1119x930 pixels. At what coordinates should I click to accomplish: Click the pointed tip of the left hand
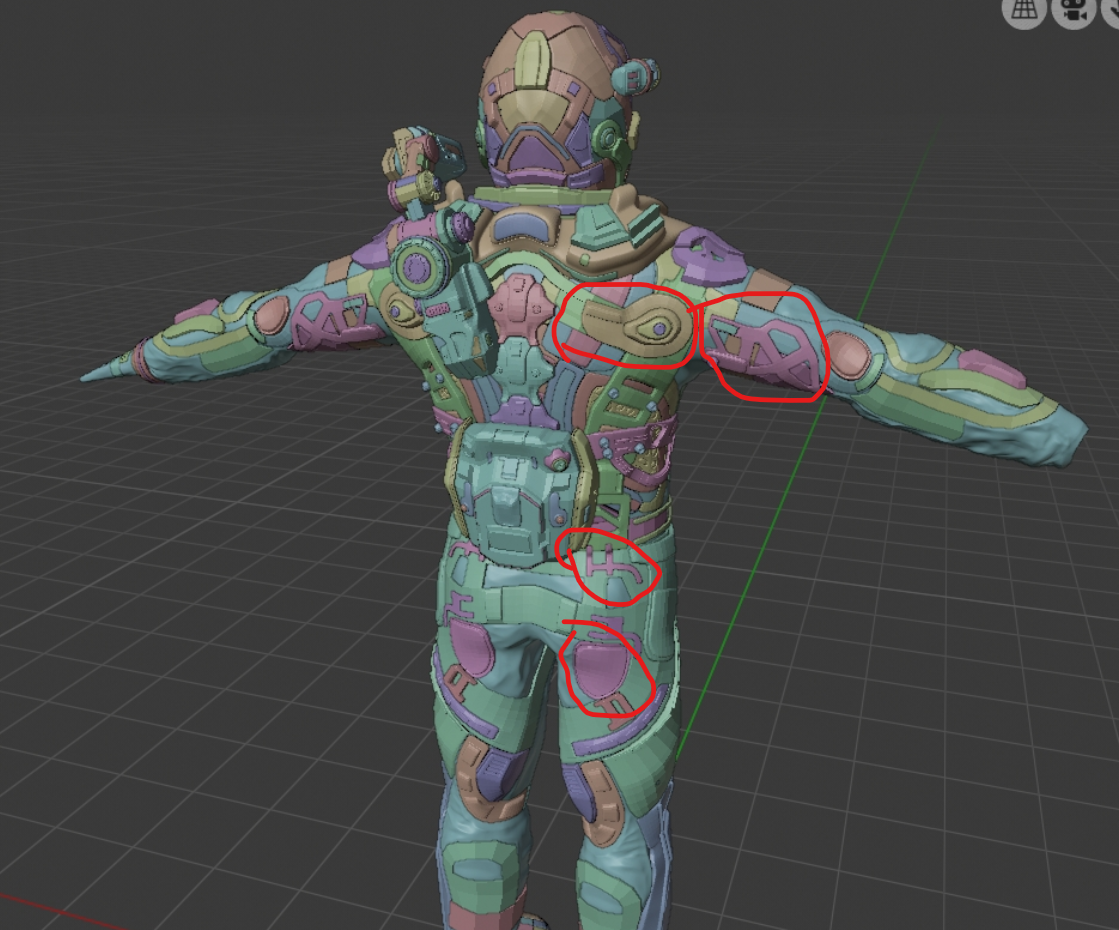point(90,376)
